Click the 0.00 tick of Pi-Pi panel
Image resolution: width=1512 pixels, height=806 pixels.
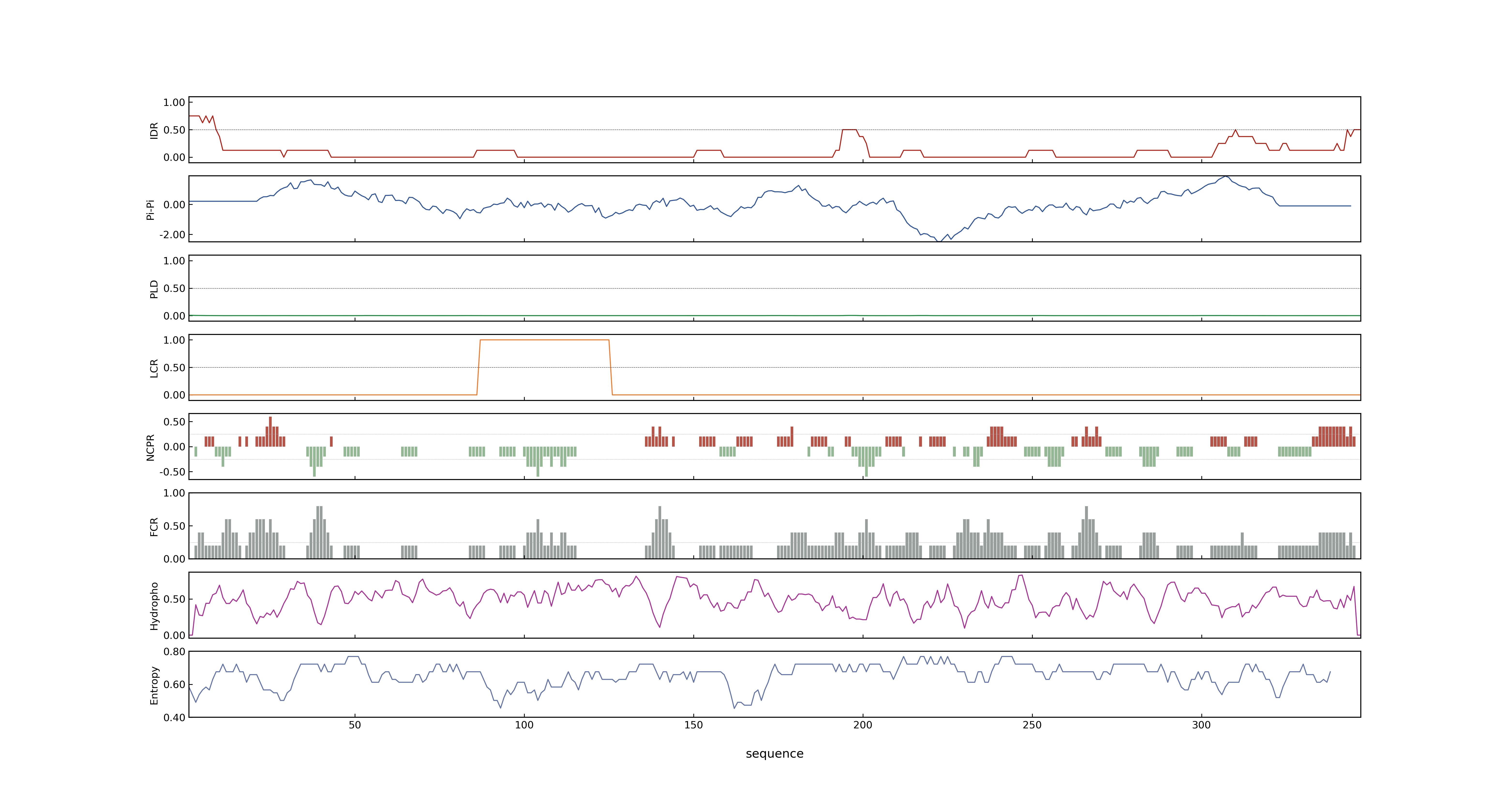pyautogui.click(x=174, y=205)
